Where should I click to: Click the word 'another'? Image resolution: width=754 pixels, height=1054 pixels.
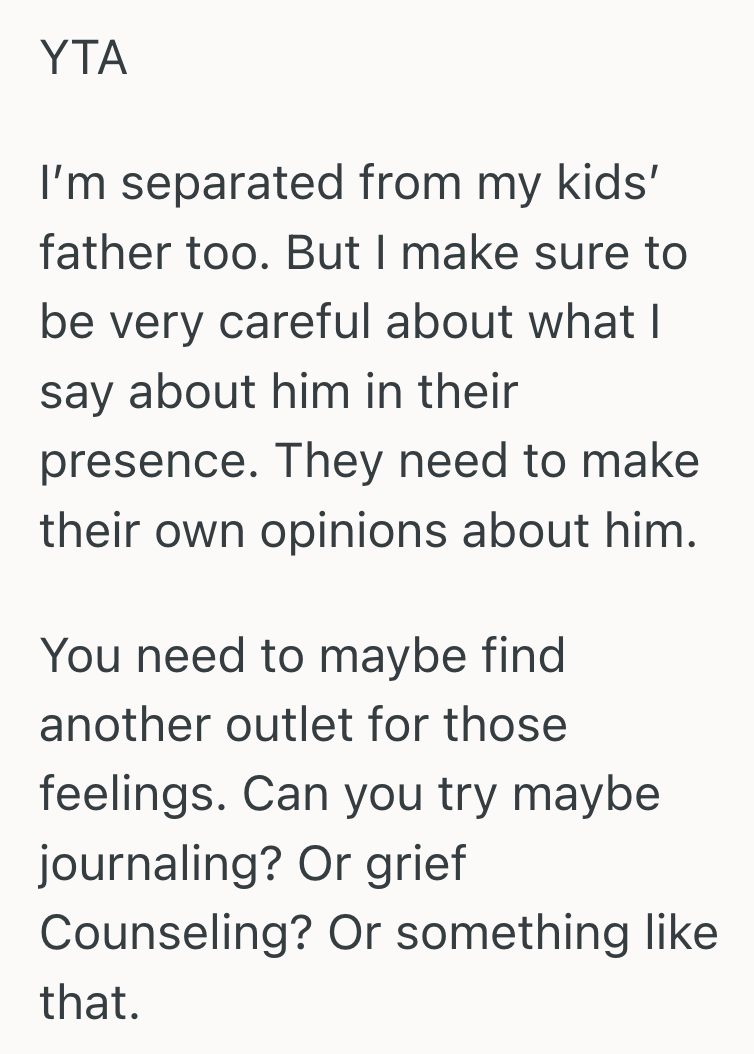pyautogui.click(x=123, y=725)
